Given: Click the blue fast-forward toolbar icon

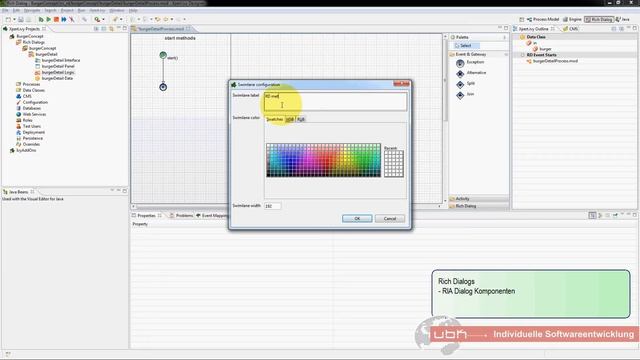Looking at the screenshot, I should coord(64,19).
